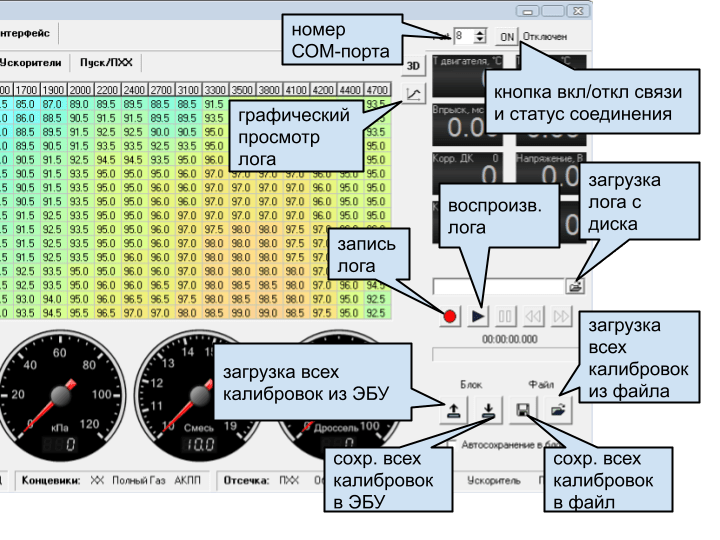Fast-forward the log playback
720x540 pixels.
(x=561, y=317)
